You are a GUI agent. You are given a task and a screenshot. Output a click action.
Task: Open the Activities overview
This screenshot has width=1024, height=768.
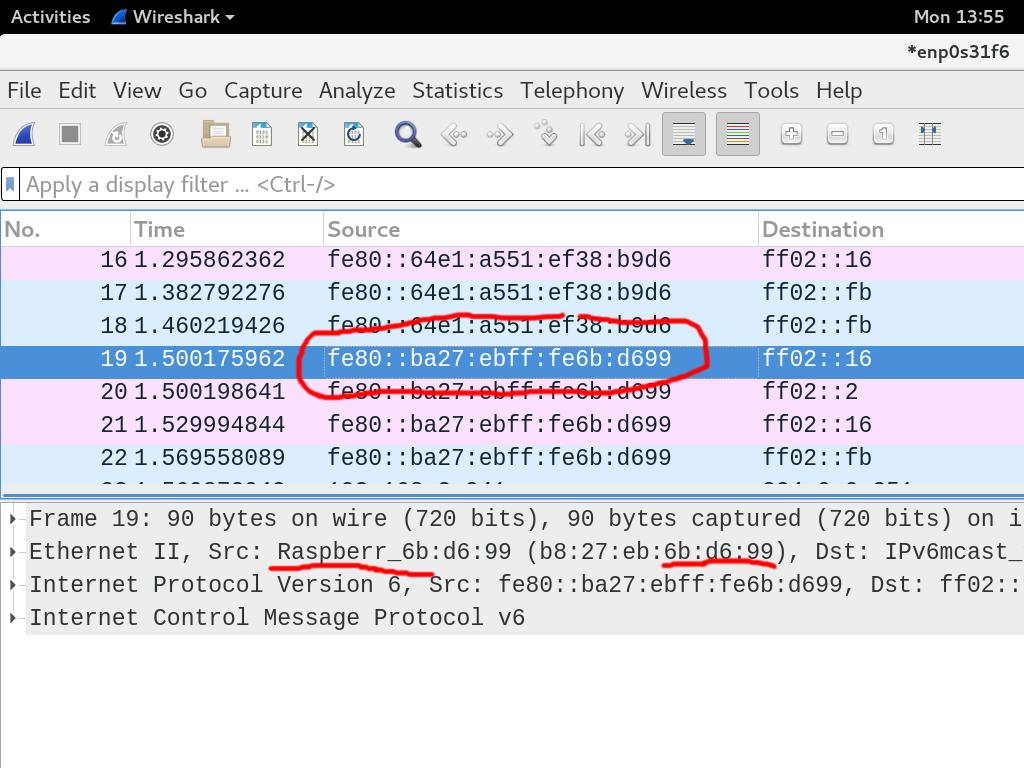coord(50,17)
